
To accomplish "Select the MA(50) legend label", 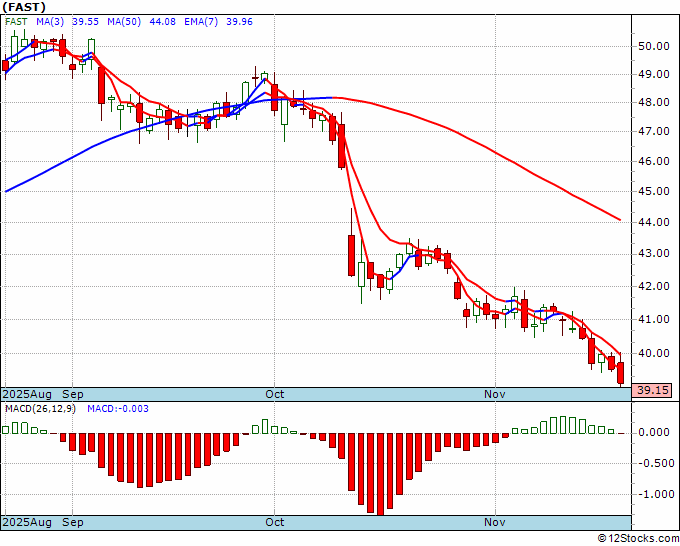I will (x=124, y=22).
